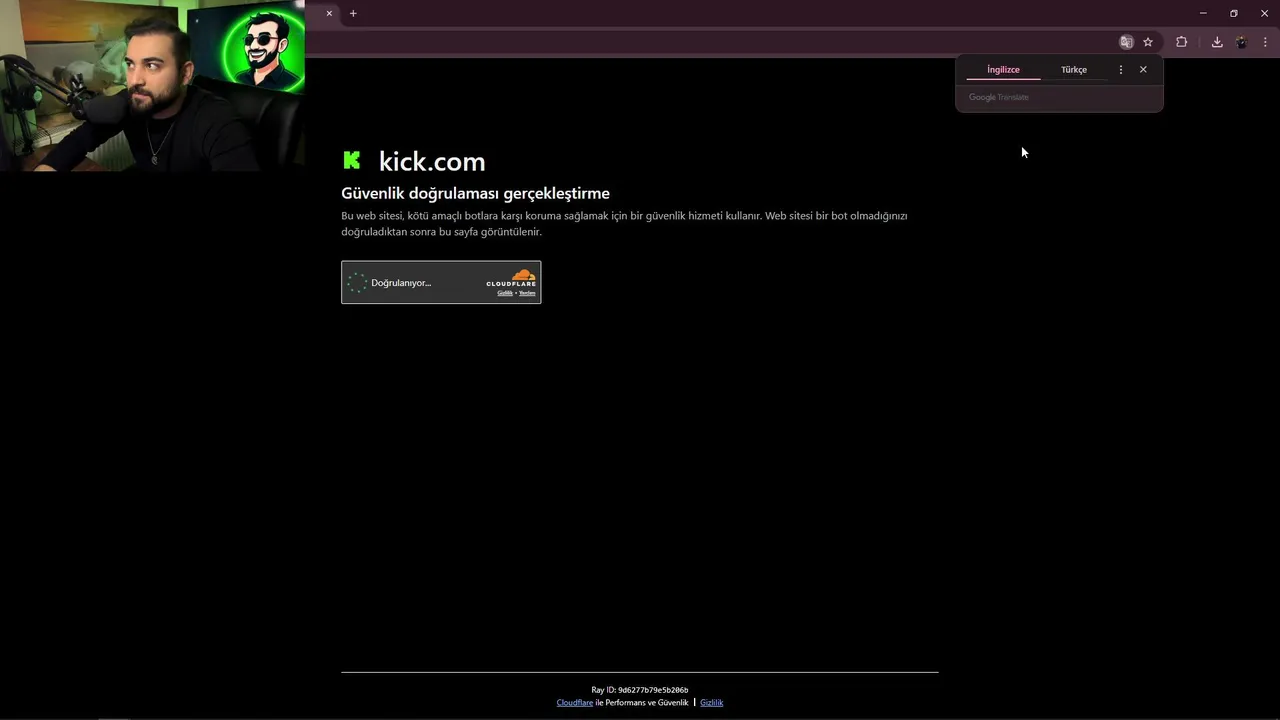Click the Google Translate label text
The height and width of the screenshot is (720, 1280).
[998, 97]
